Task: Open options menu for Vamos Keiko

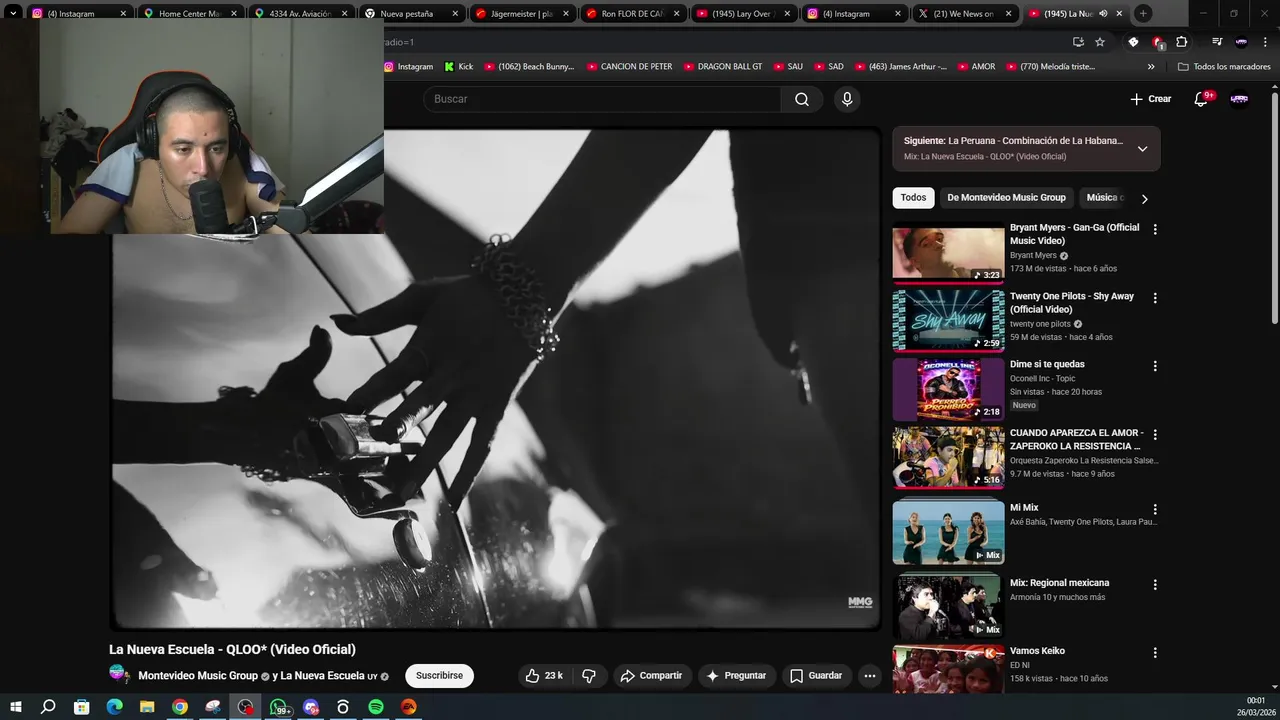Action: [x=1155, y=653]
